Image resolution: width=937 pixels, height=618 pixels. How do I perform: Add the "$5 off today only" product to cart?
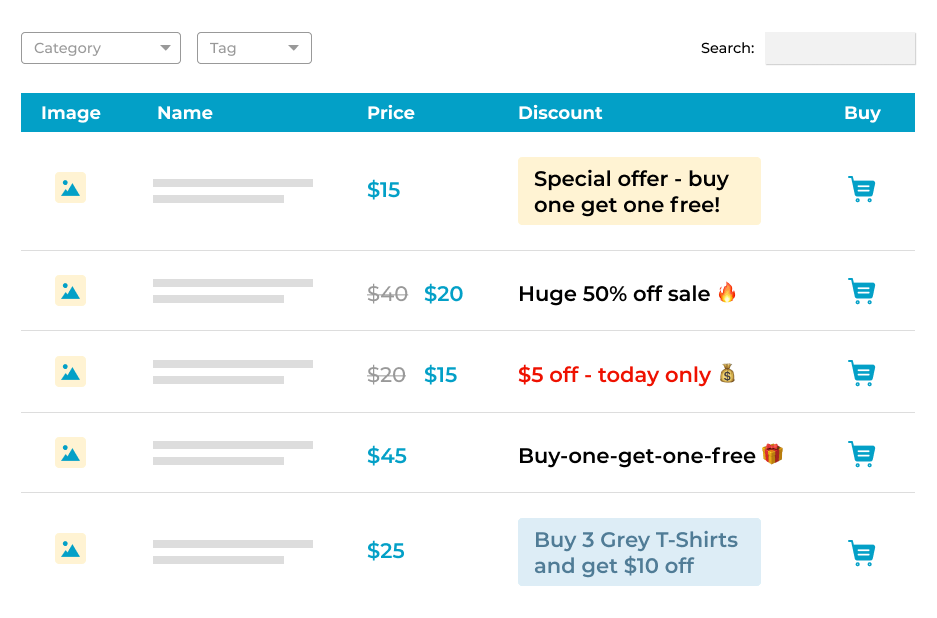861,372
